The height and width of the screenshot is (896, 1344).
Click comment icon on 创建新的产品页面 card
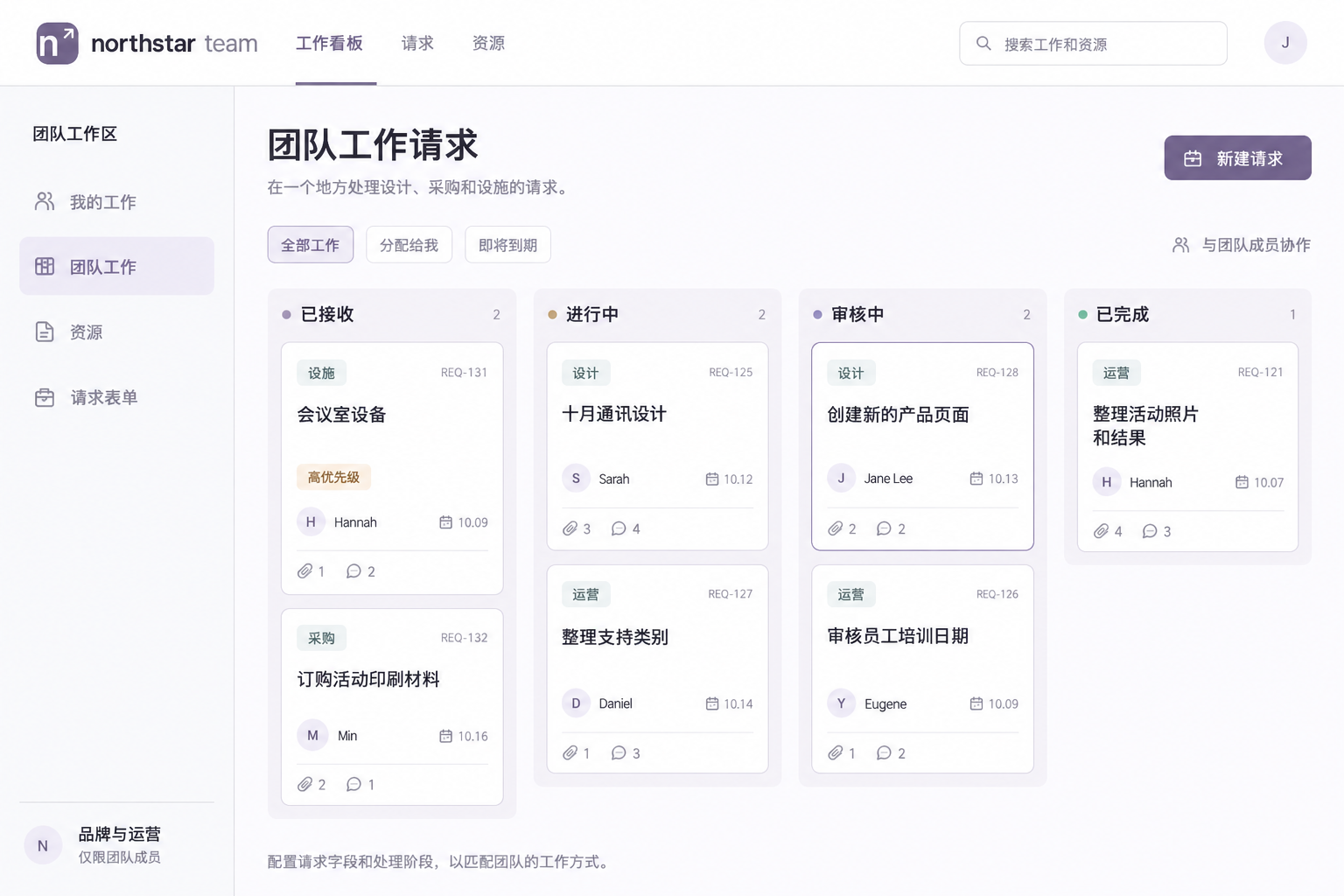(x=884, y=528)
